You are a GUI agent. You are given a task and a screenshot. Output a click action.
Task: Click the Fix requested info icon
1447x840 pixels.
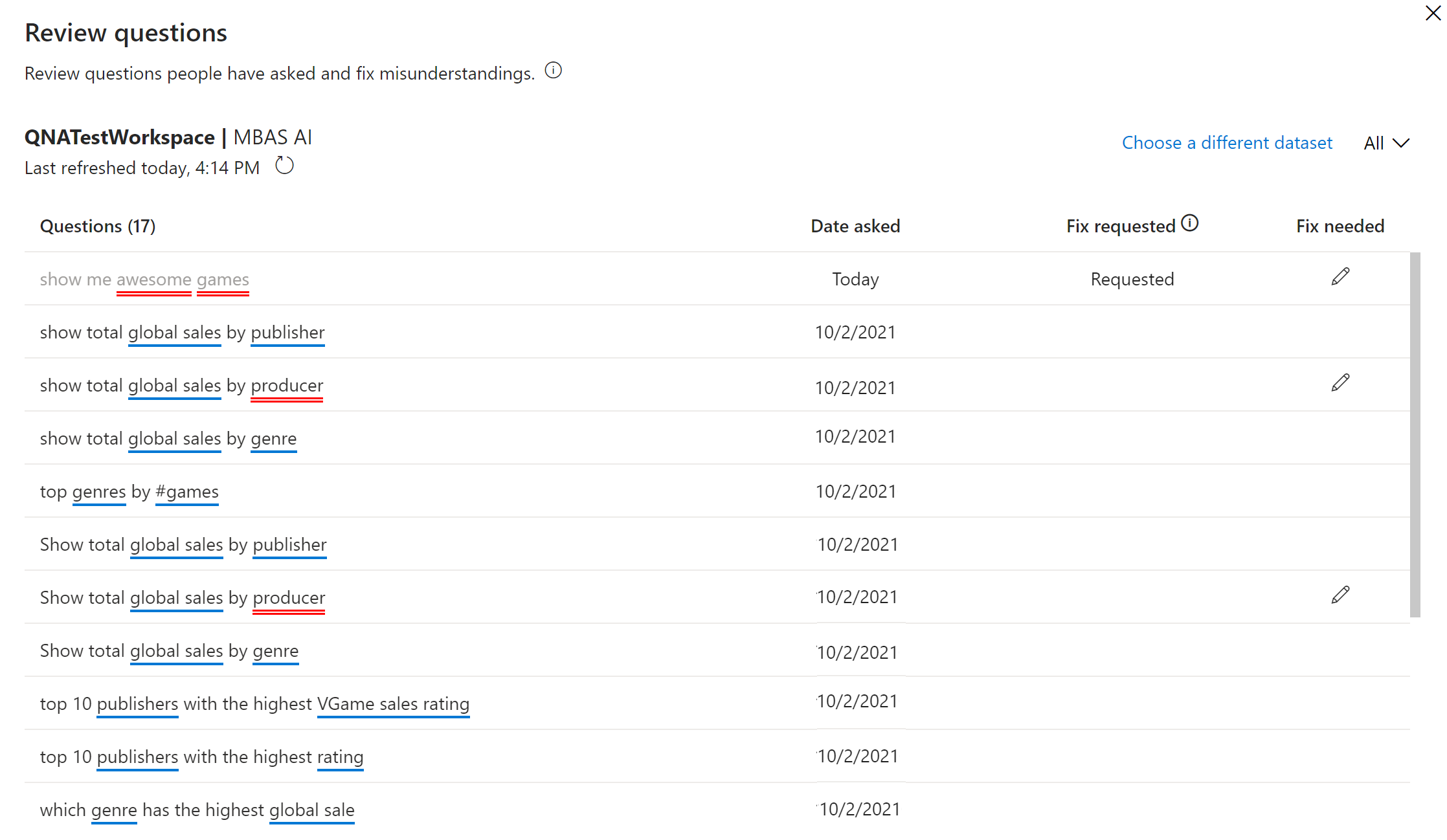pyautogui.click(x=1189, y=223)
